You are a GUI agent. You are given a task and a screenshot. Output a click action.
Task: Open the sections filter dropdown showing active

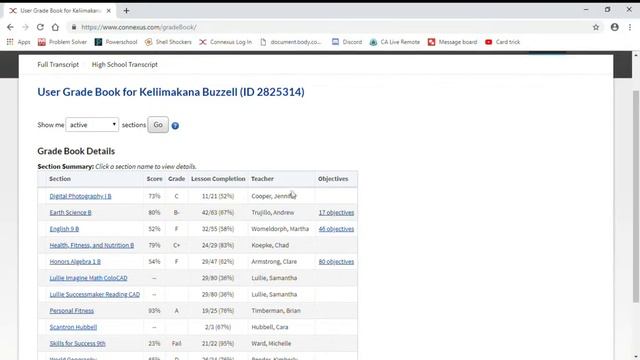tap(92, 125)
